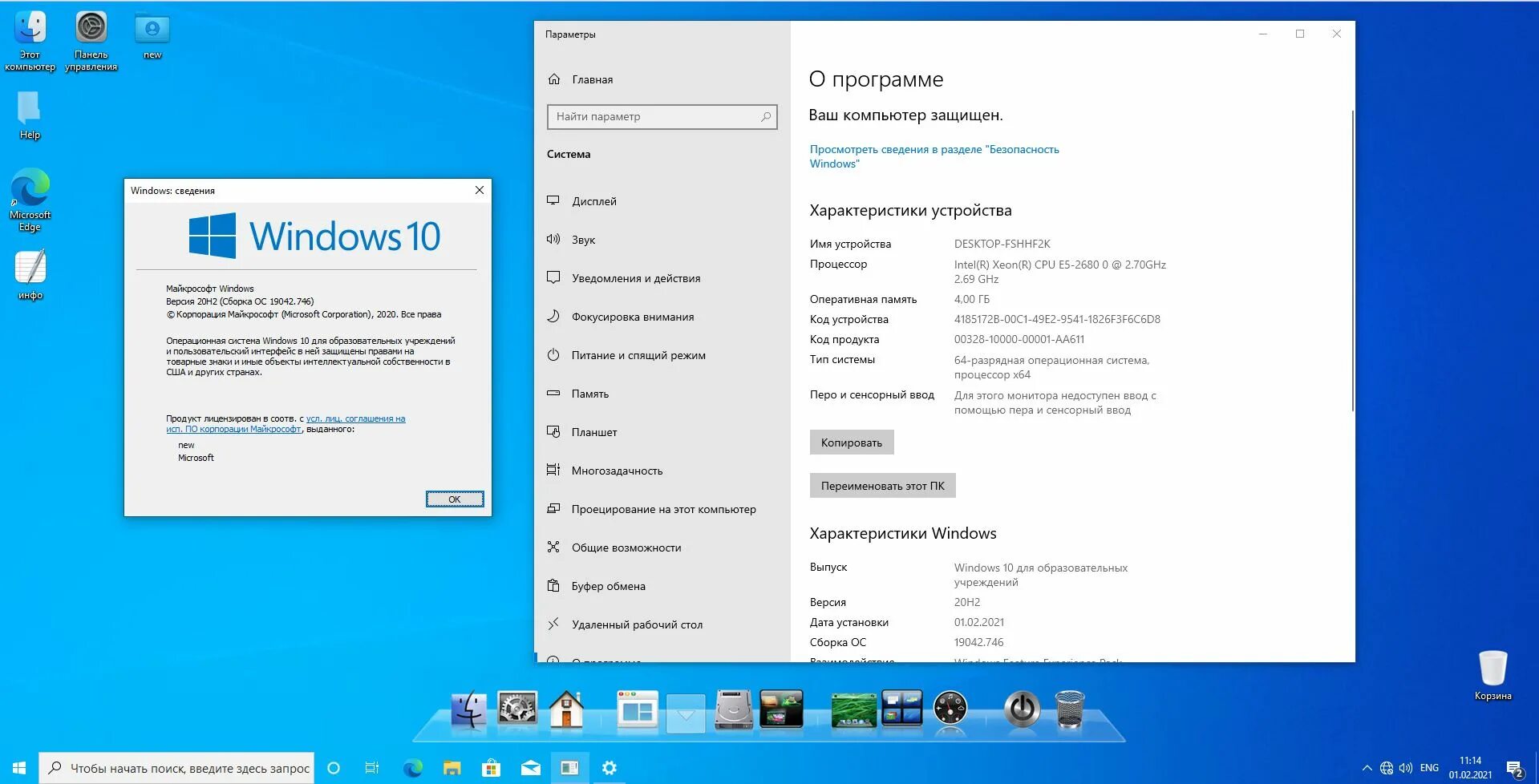The width and height of the screenshot is (1539, 784).
Task: Select device name 'DESKTOP-FSHHF2K' text
Action: point(1002,244)
